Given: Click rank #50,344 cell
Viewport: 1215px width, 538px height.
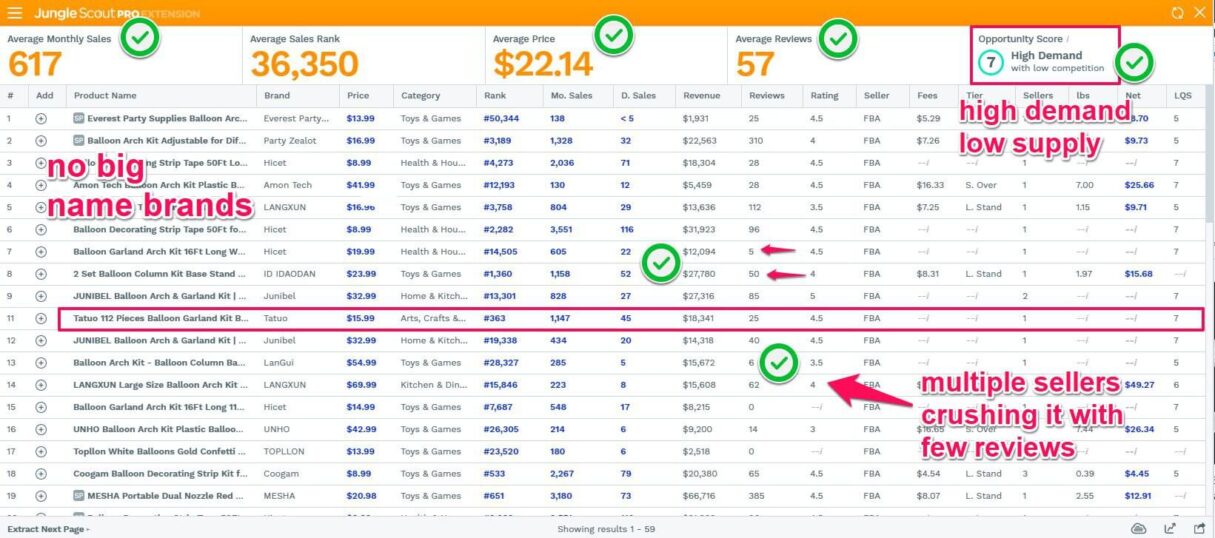Looking at the screenshot, I should point(503,118).
